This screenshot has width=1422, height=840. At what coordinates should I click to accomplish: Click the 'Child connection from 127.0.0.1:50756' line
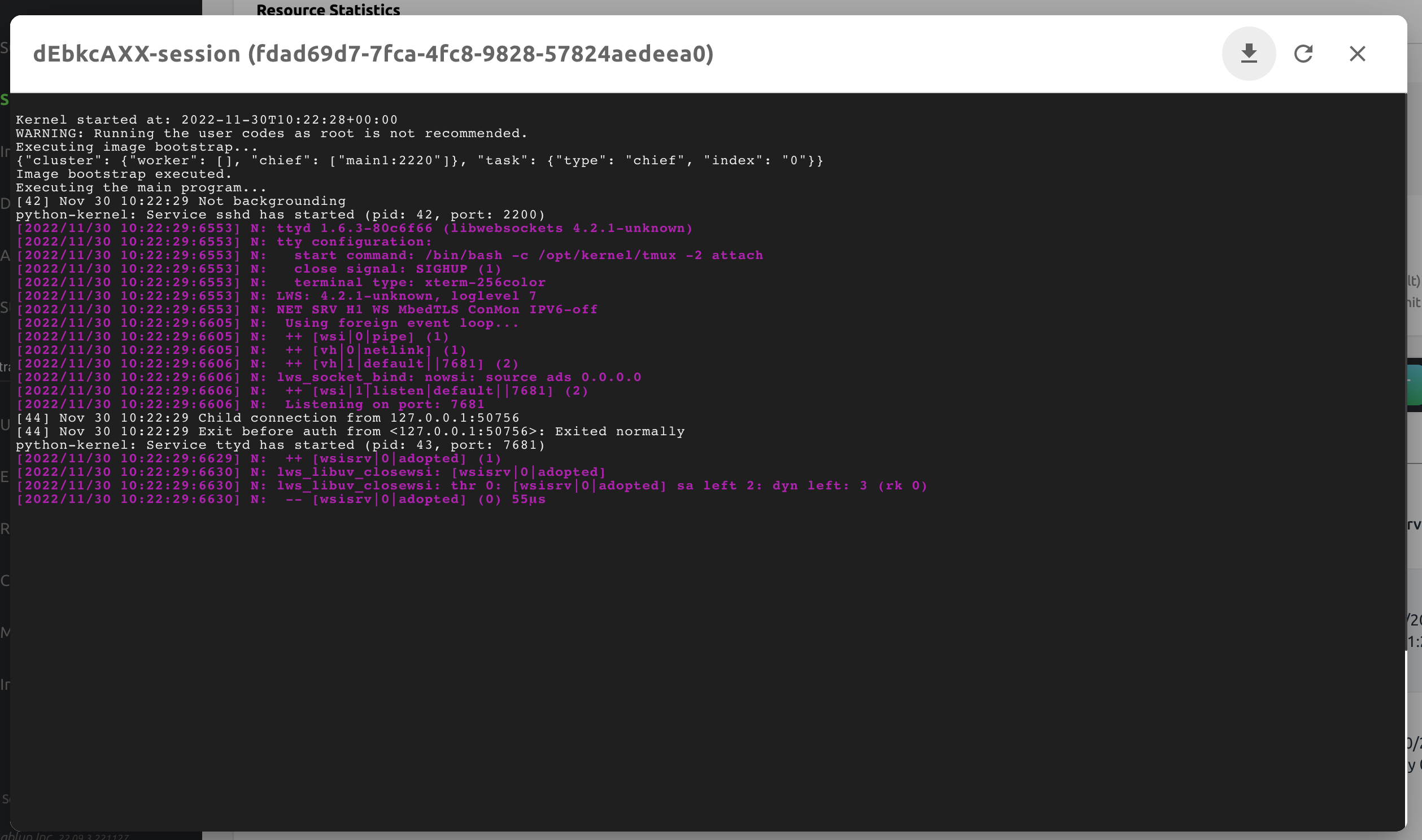tap(268, 419)
